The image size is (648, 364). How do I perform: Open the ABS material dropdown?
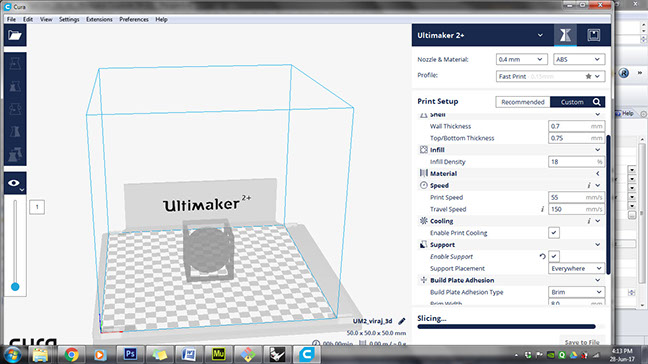(x=579, y=59)
